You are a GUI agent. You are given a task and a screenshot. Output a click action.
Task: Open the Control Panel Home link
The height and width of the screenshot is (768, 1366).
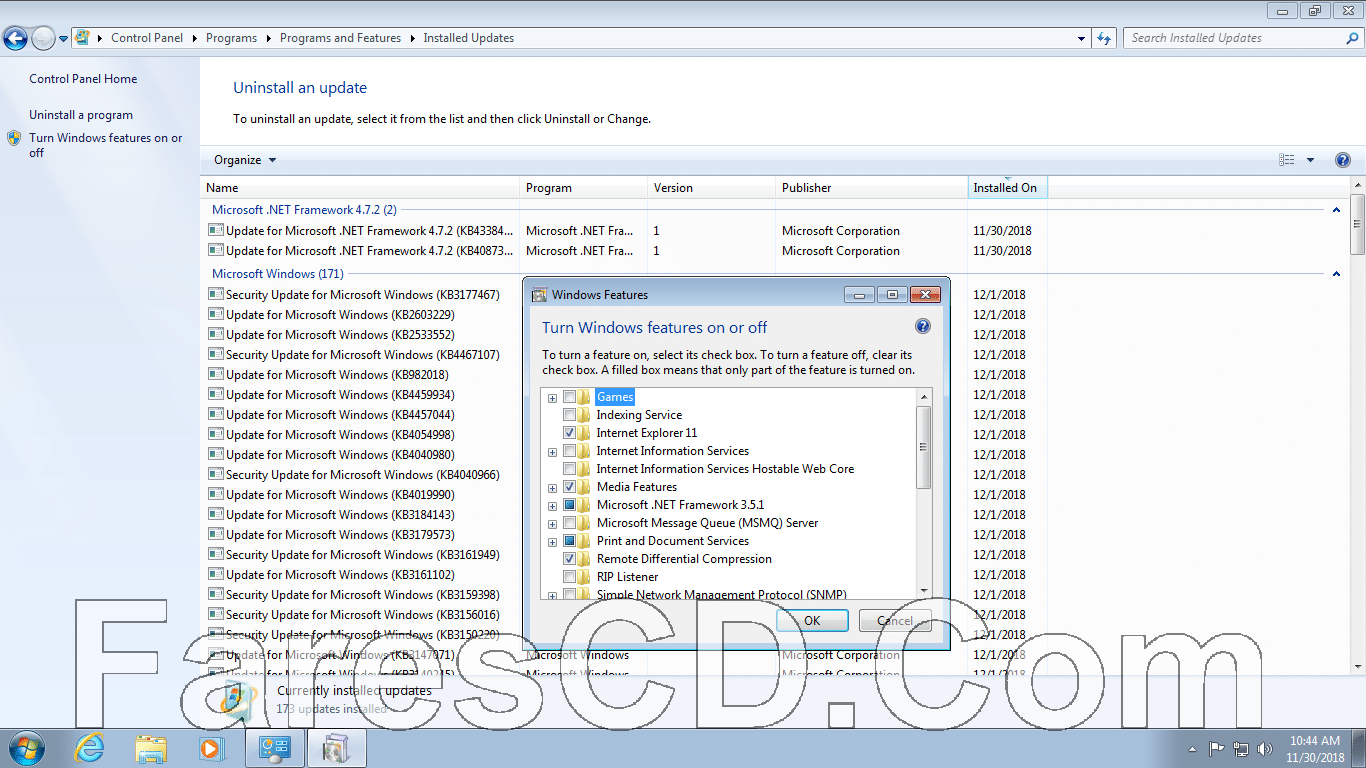(83, 79)
